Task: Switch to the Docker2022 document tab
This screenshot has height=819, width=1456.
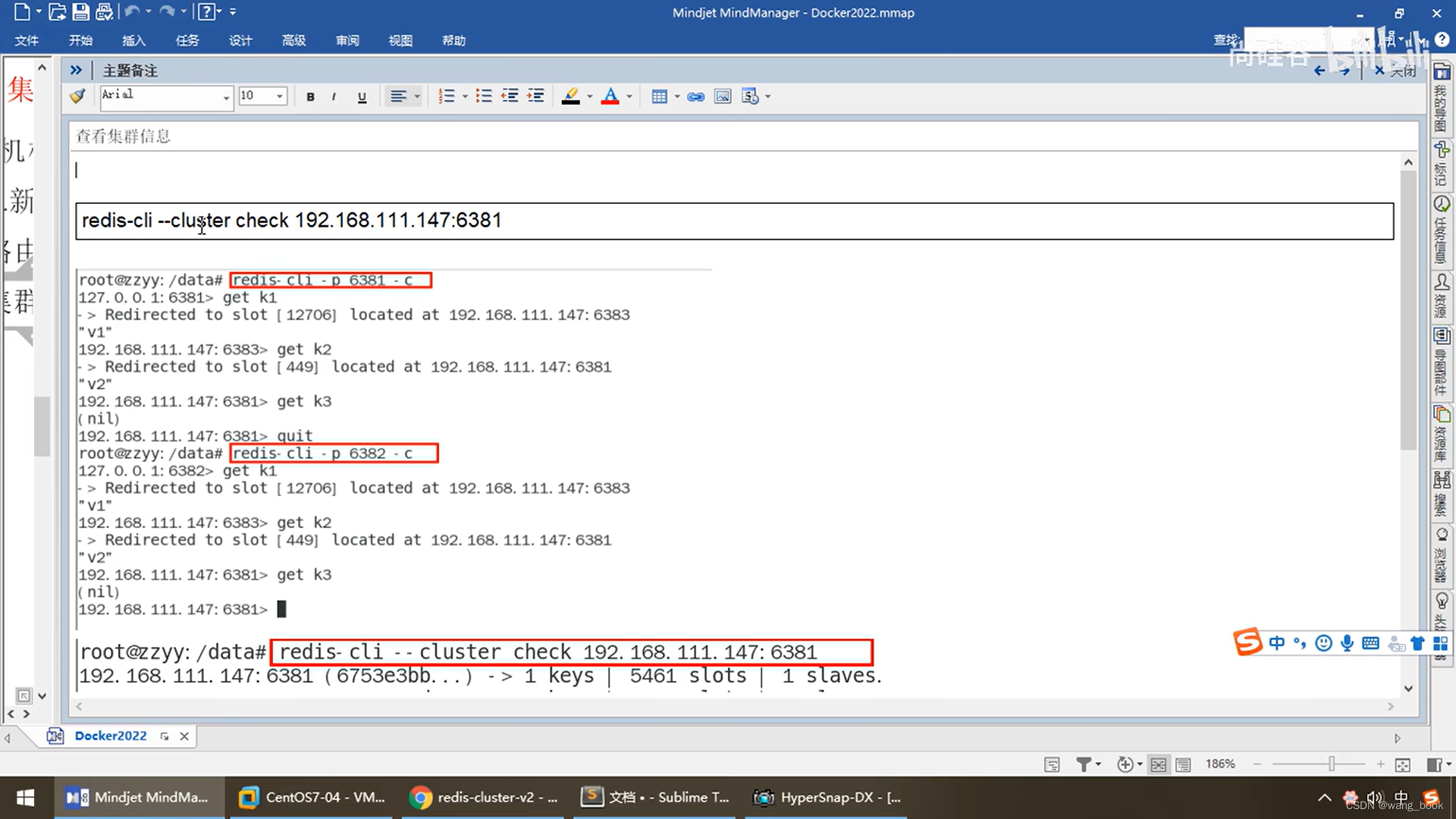Action: [x=111, y=736]
